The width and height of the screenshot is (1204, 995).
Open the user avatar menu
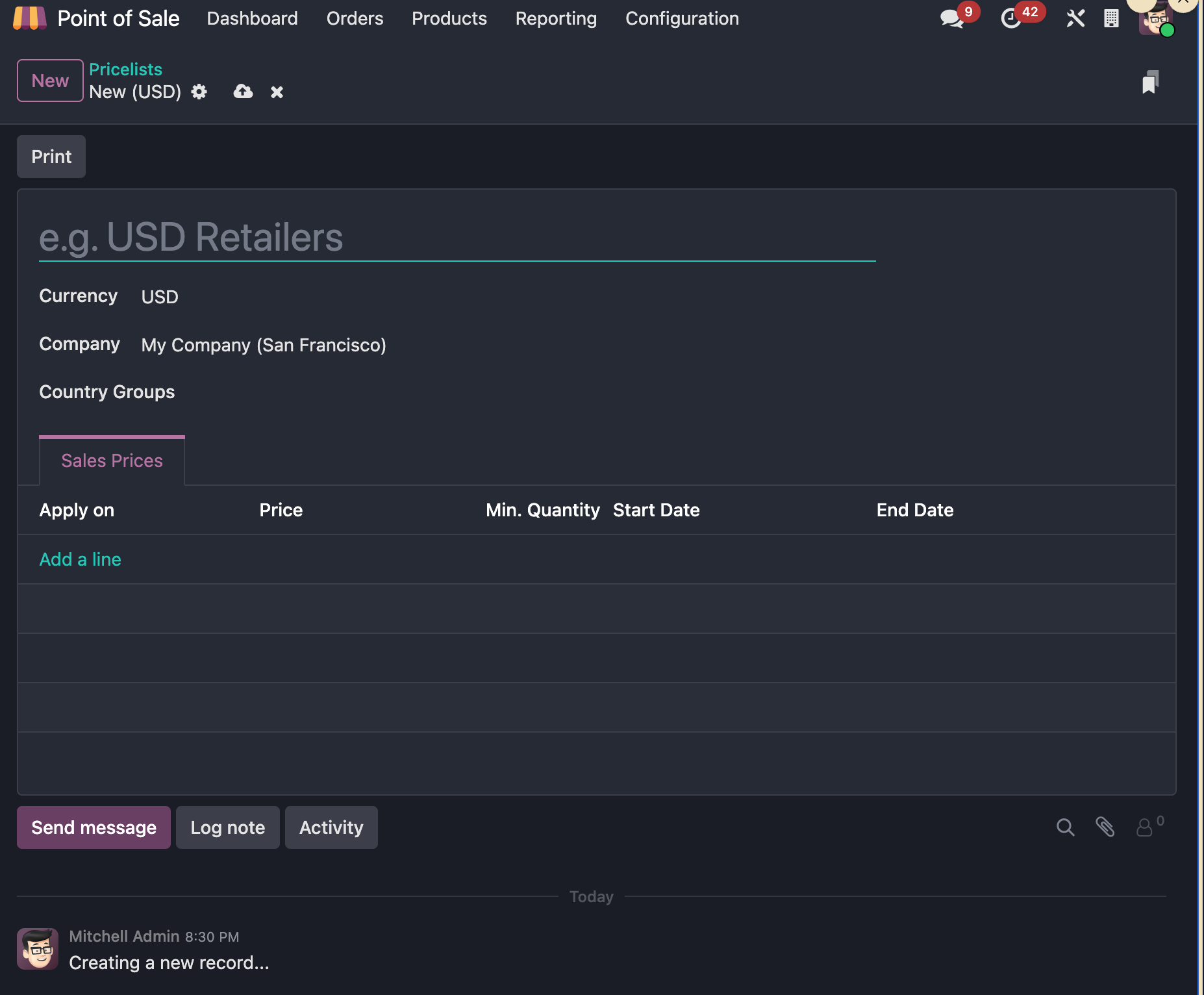point(1154,20)
